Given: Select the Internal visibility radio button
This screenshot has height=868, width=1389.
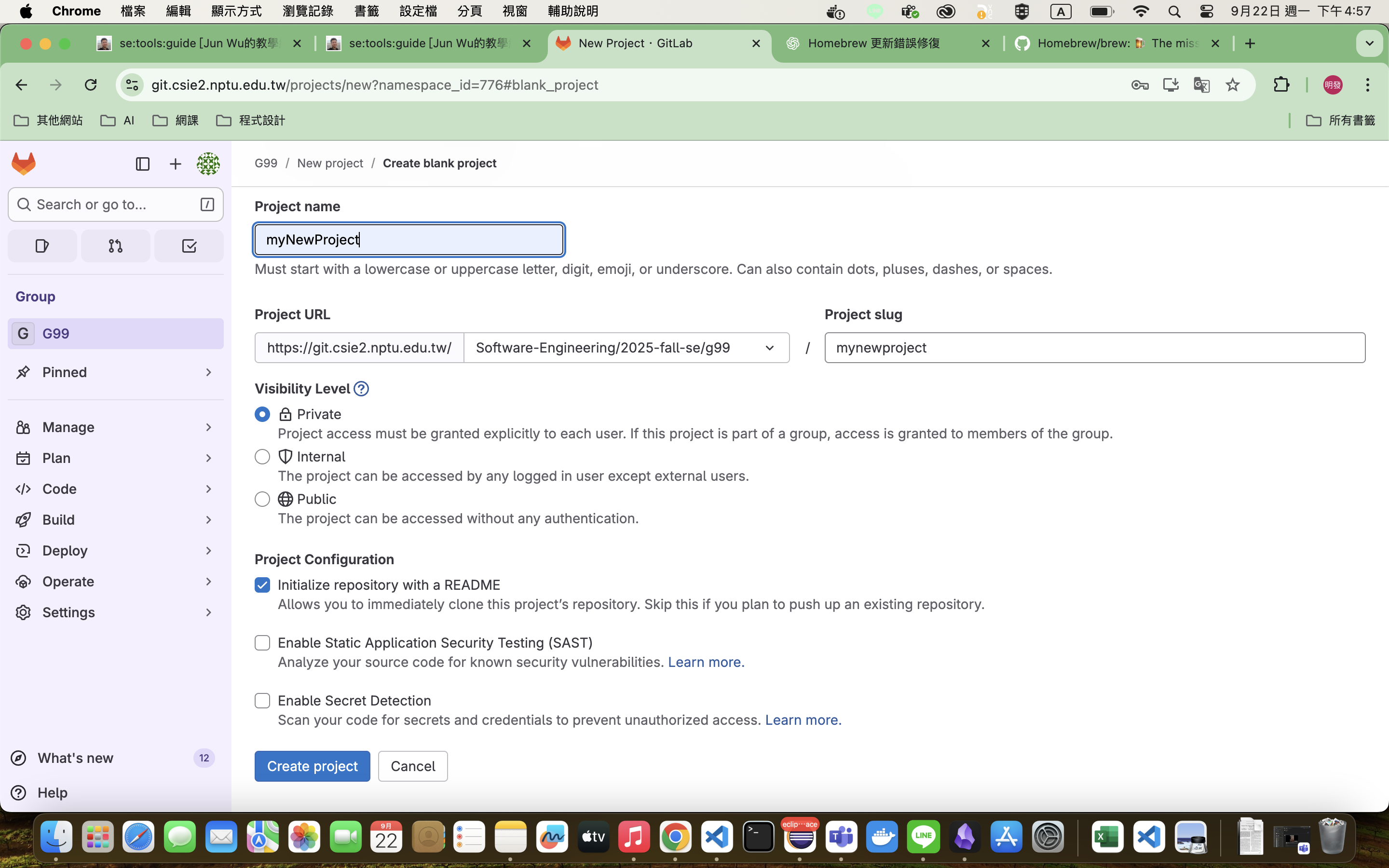Looking at the screenshot, I should click(x=262, y=456).
